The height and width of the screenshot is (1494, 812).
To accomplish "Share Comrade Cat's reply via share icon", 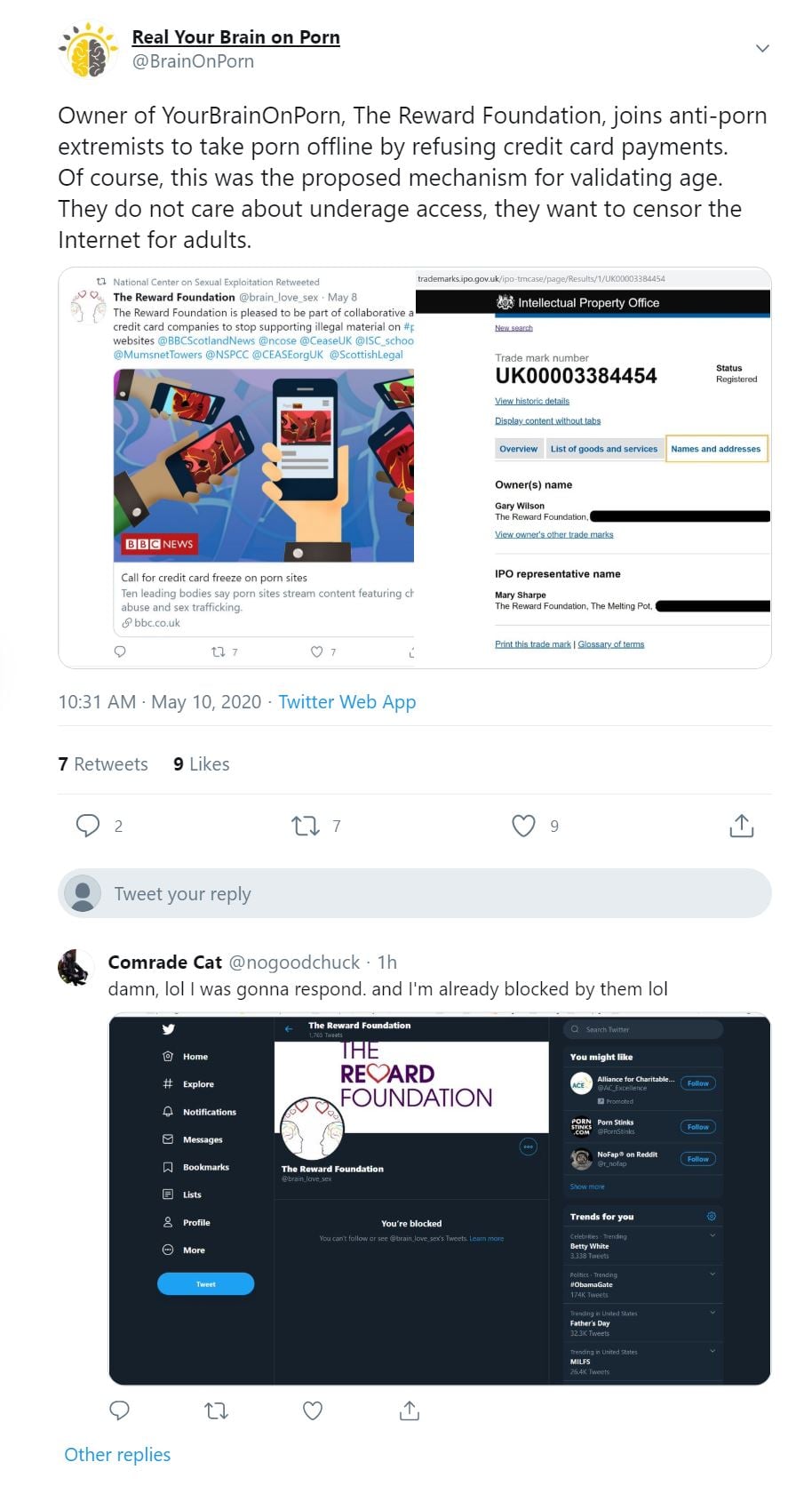I will (409, 1410).
